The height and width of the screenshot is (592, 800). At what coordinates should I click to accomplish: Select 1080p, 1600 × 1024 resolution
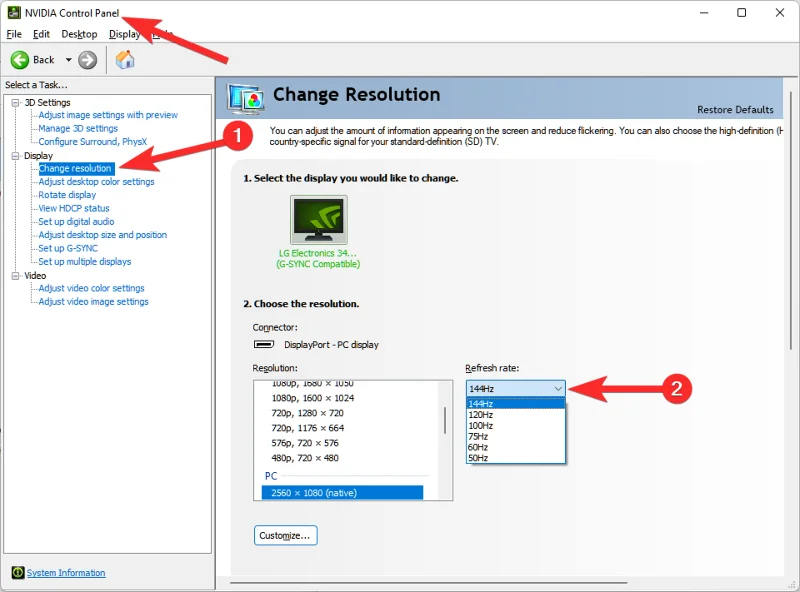click(x=313, y=398)
